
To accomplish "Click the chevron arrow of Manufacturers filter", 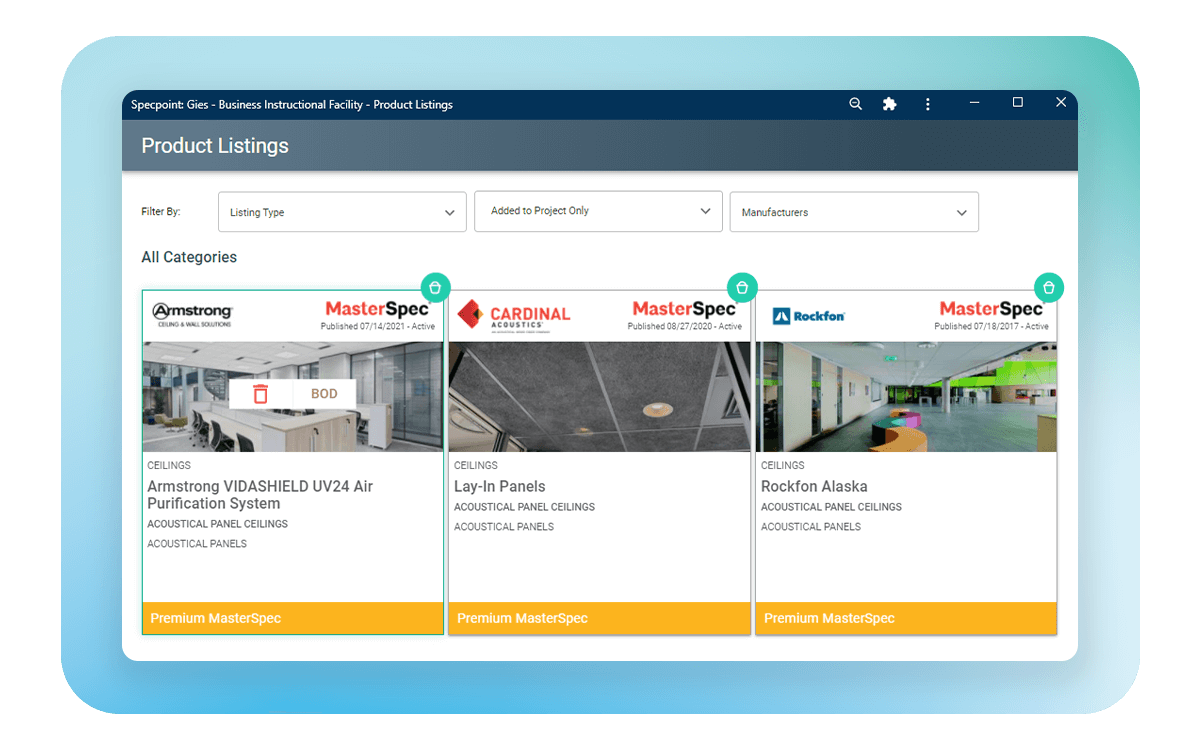I will [962, 213].
